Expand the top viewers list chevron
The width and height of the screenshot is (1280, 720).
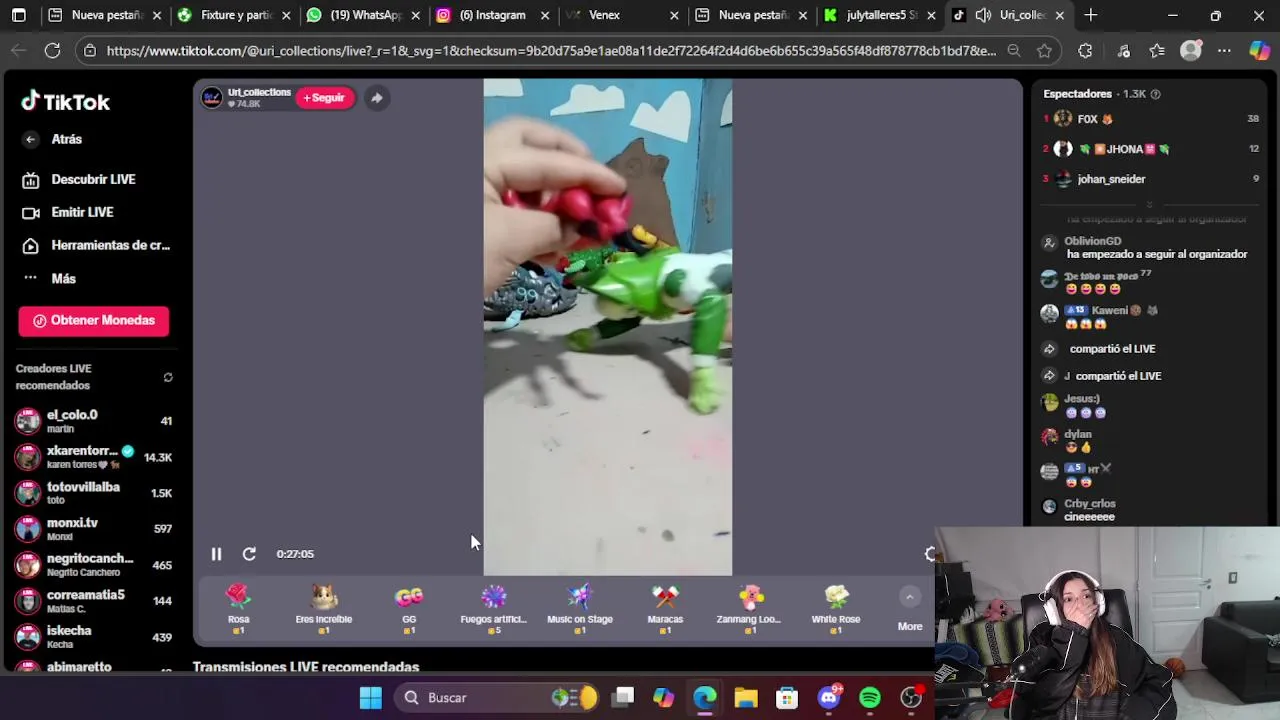tap(1149, 203)
